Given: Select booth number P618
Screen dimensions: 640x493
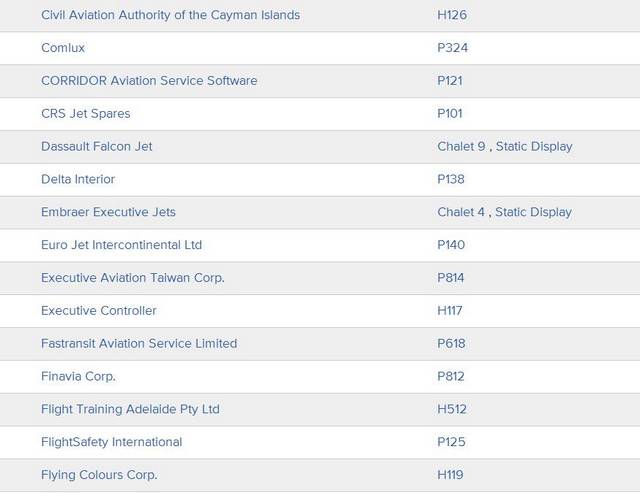Looking at the screenshot, I should pos(452,344).
